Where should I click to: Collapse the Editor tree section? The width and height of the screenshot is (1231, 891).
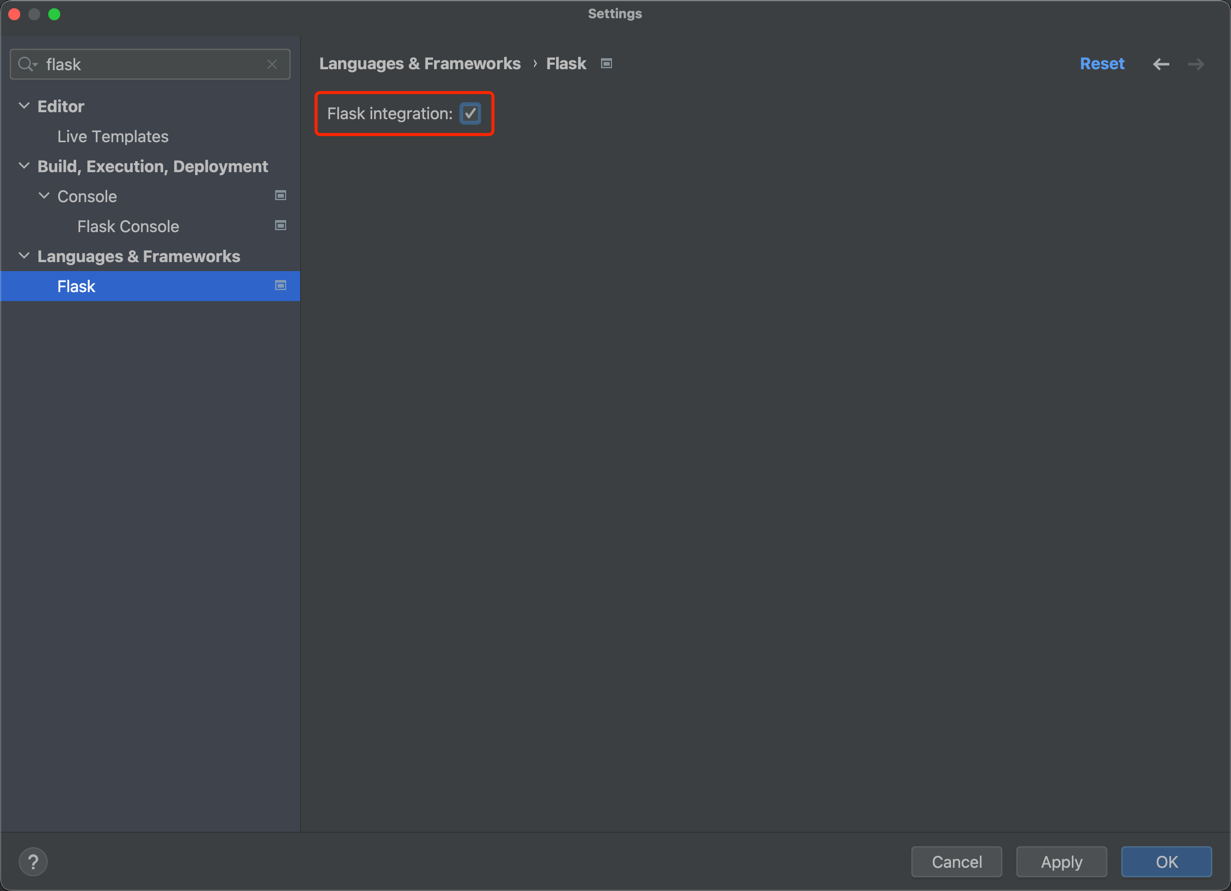coord(24,106)
